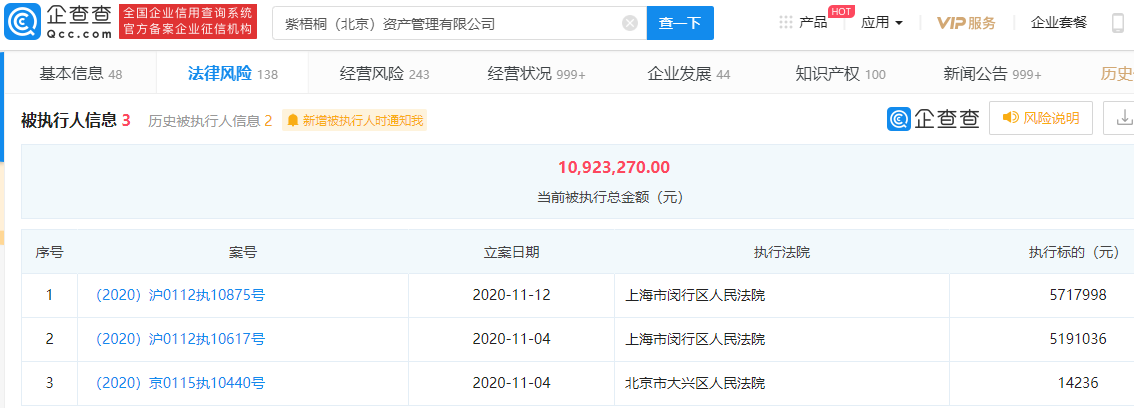Image resolution: width=1134 pixels, height=408 pixels.
Task: Expand the 应用 dropdown
Action: (x=882, y=23)
